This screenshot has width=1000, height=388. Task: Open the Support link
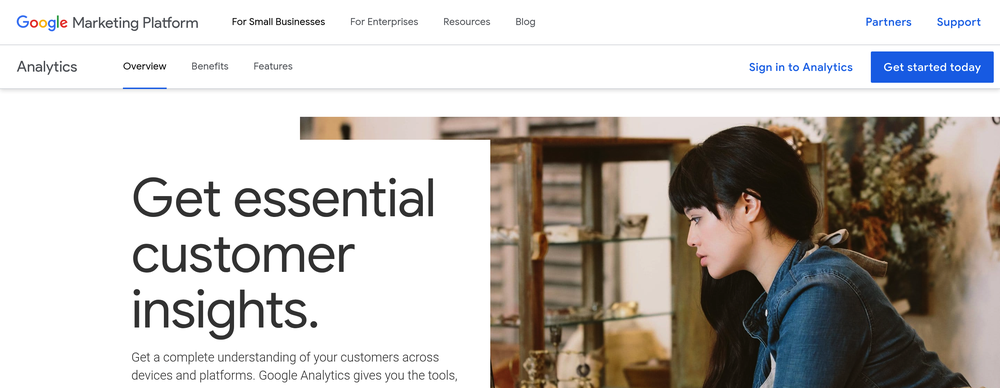(959, 22)
